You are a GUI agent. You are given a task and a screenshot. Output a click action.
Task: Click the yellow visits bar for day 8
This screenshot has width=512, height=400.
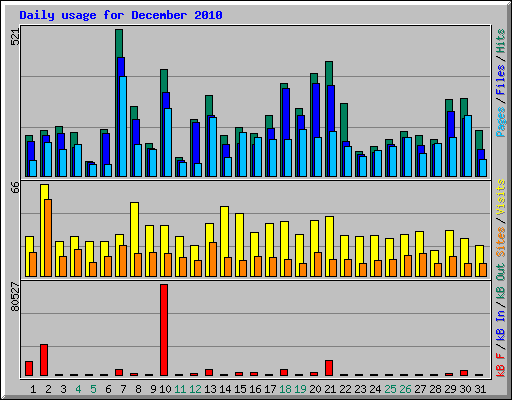point(134,228)
